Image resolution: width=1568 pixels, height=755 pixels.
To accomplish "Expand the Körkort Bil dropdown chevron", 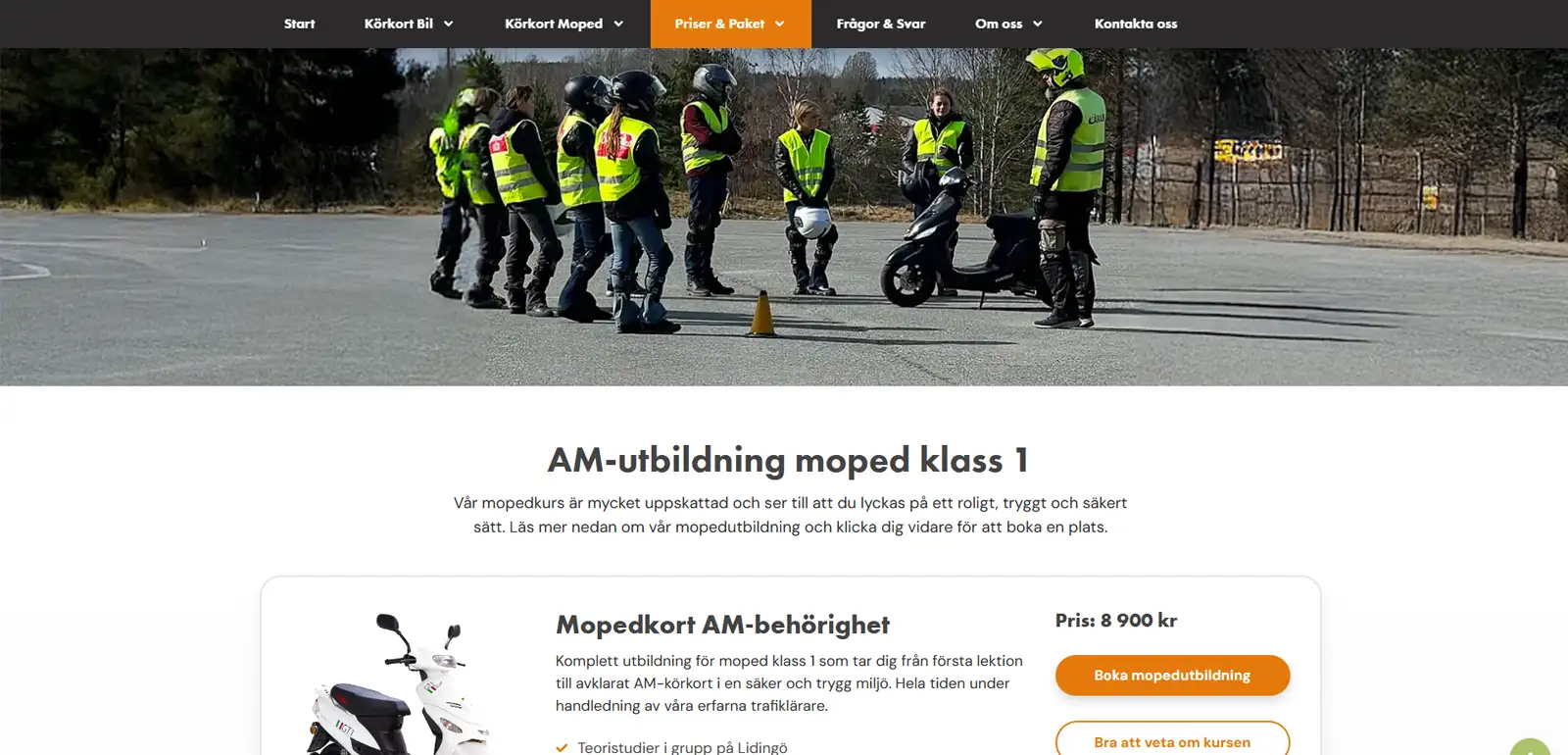I will [x=449, y=24].
